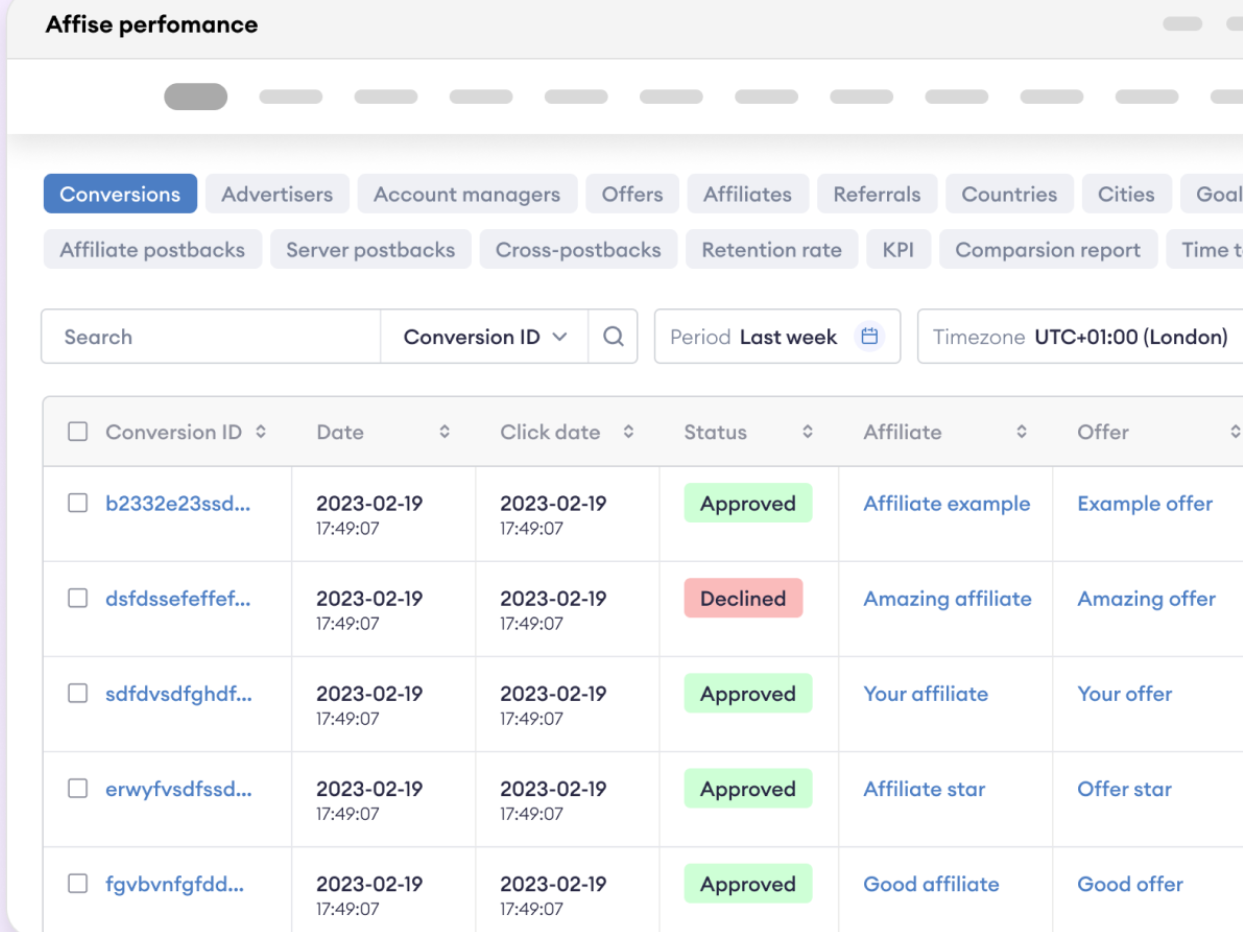This screenshot has width=1256, height=932.
Task: Click into the Search input field
Action: click(210, 337)
